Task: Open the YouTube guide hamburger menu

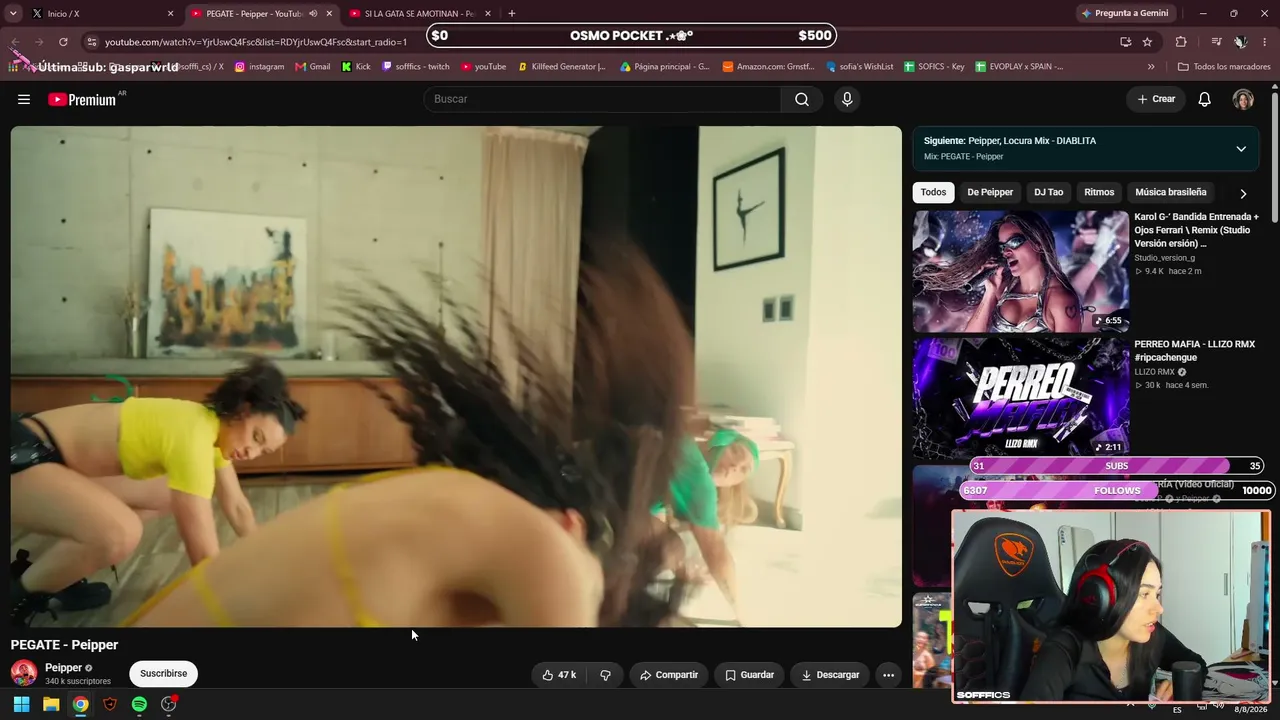Action: click(x=24, y=99)
